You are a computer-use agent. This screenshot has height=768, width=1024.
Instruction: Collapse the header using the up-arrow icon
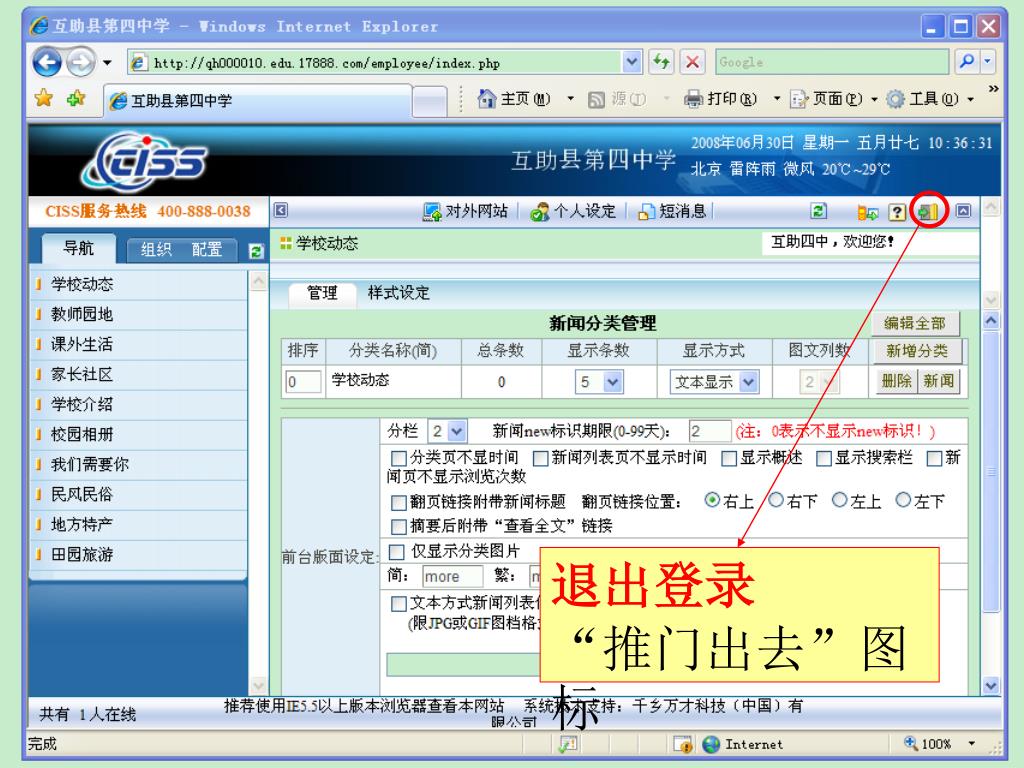[x=963, y=210]
